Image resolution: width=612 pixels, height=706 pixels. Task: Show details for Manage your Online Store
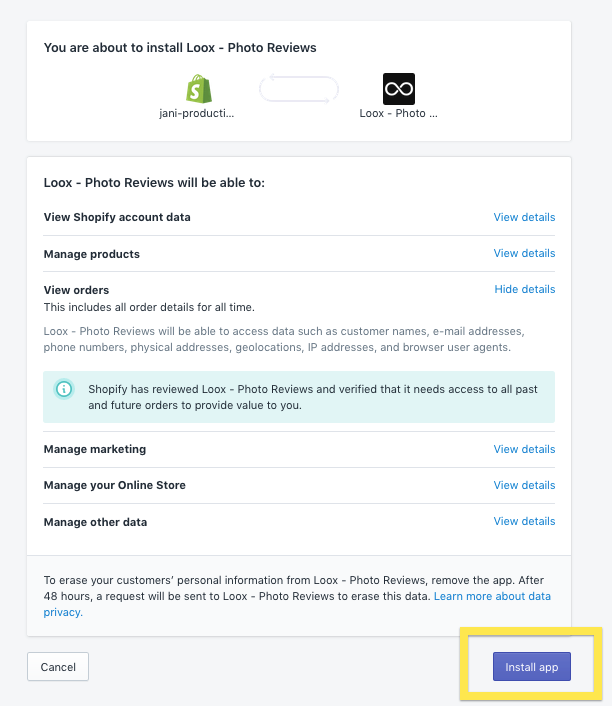pos(524,485)
